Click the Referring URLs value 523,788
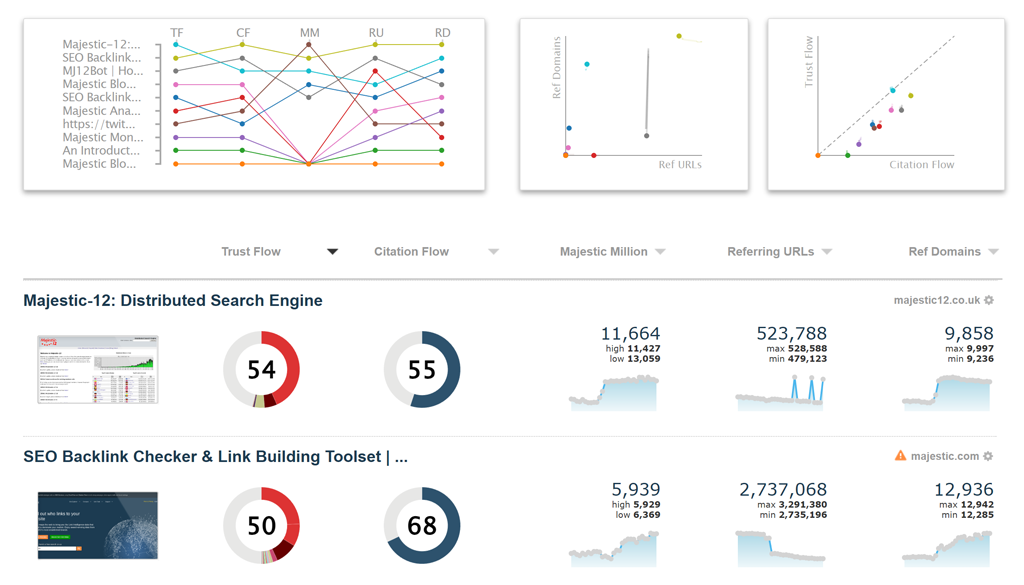 (792, 334)
